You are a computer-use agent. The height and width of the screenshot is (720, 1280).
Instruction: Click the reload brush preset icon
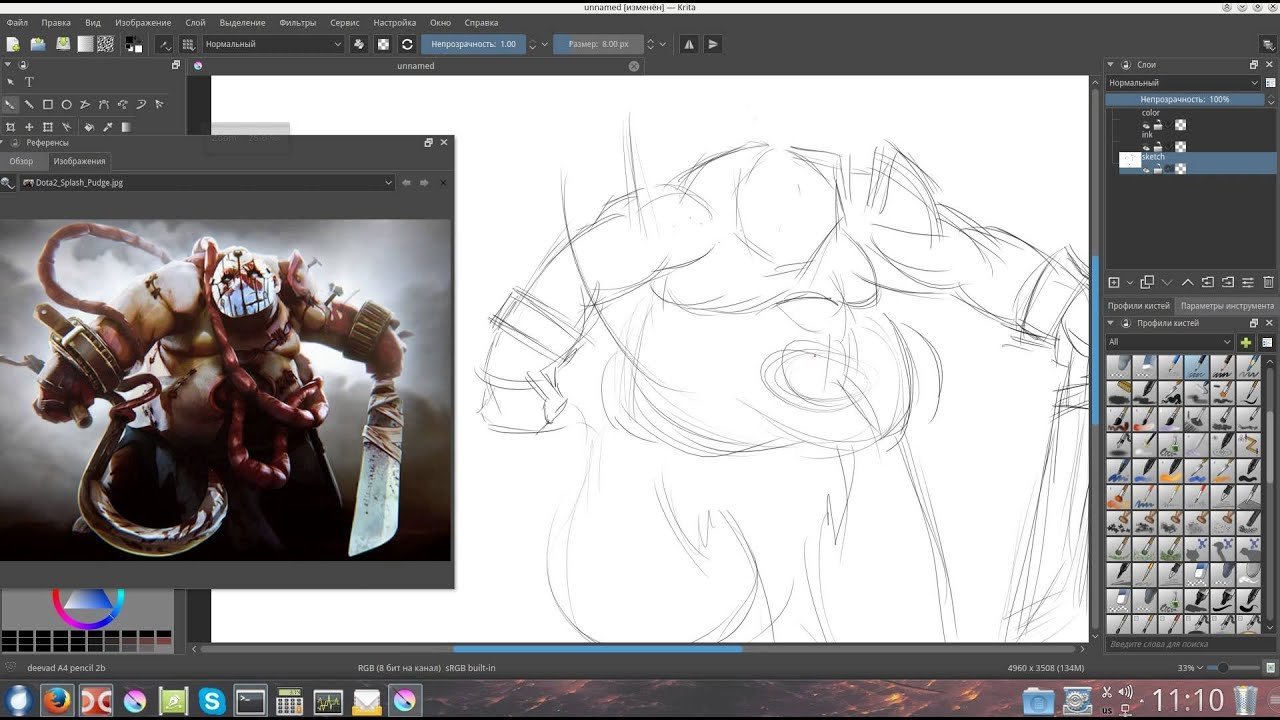[x=407, y=44]
